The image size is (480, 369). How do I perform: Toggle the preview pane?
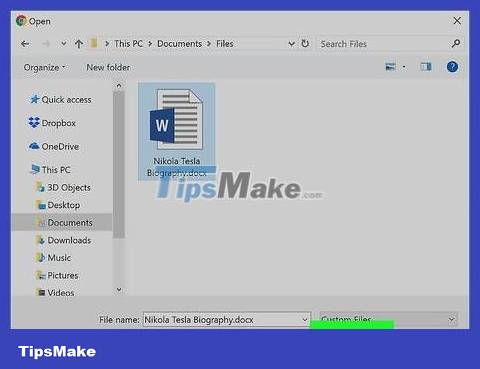426,67
